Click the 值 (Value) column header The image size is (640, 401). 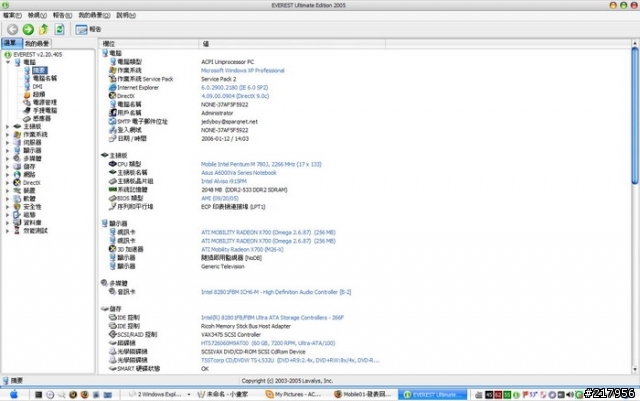pyautogui.click(x=292, y=43)
